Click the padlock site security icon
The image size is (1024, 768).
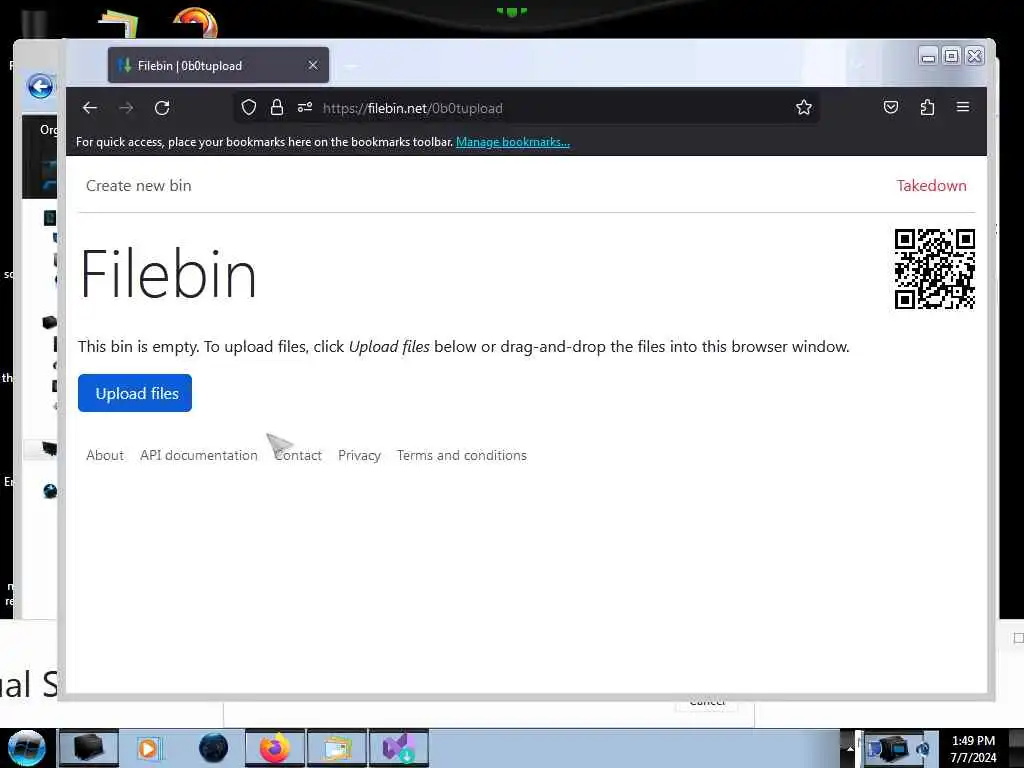click(x=277, y=108)
